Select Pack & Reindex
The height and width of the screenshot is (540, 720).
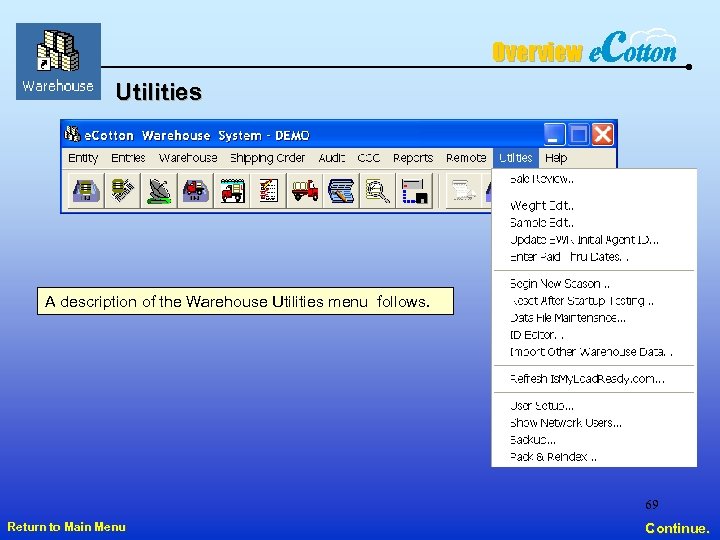[553, 457]
